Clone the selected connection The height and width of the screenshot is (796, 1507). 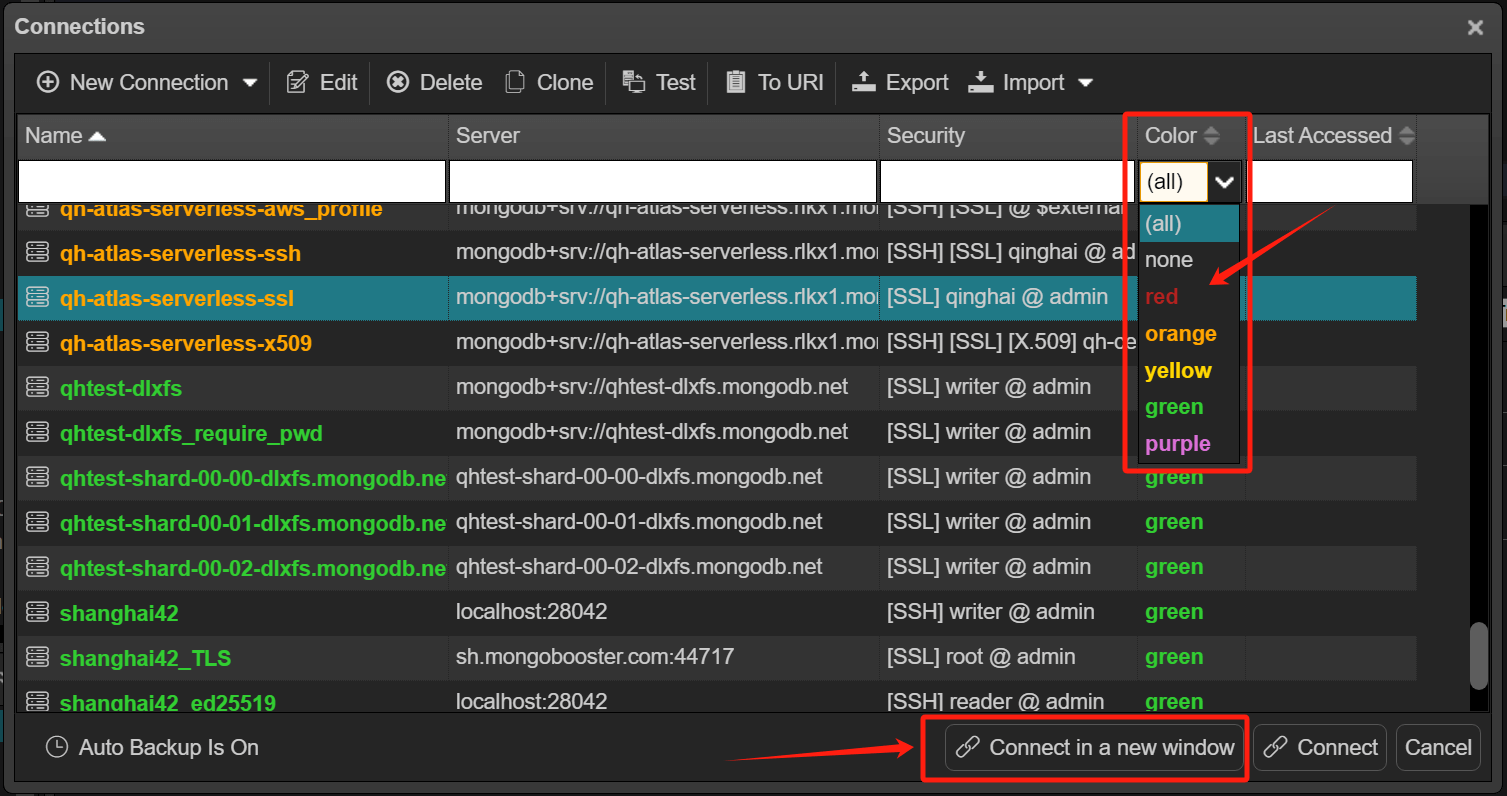click(549, 82)
